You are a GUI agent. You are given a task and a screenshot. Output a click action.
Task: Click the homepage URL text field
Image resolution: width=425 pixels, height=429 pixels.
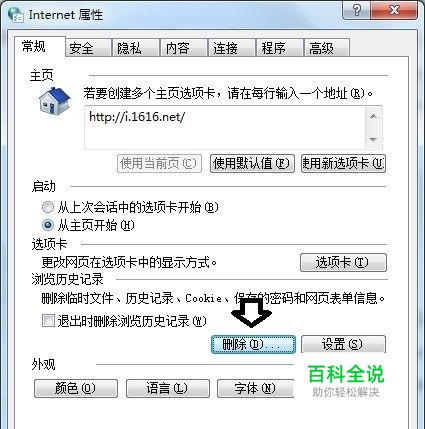[x=225, y=127]
